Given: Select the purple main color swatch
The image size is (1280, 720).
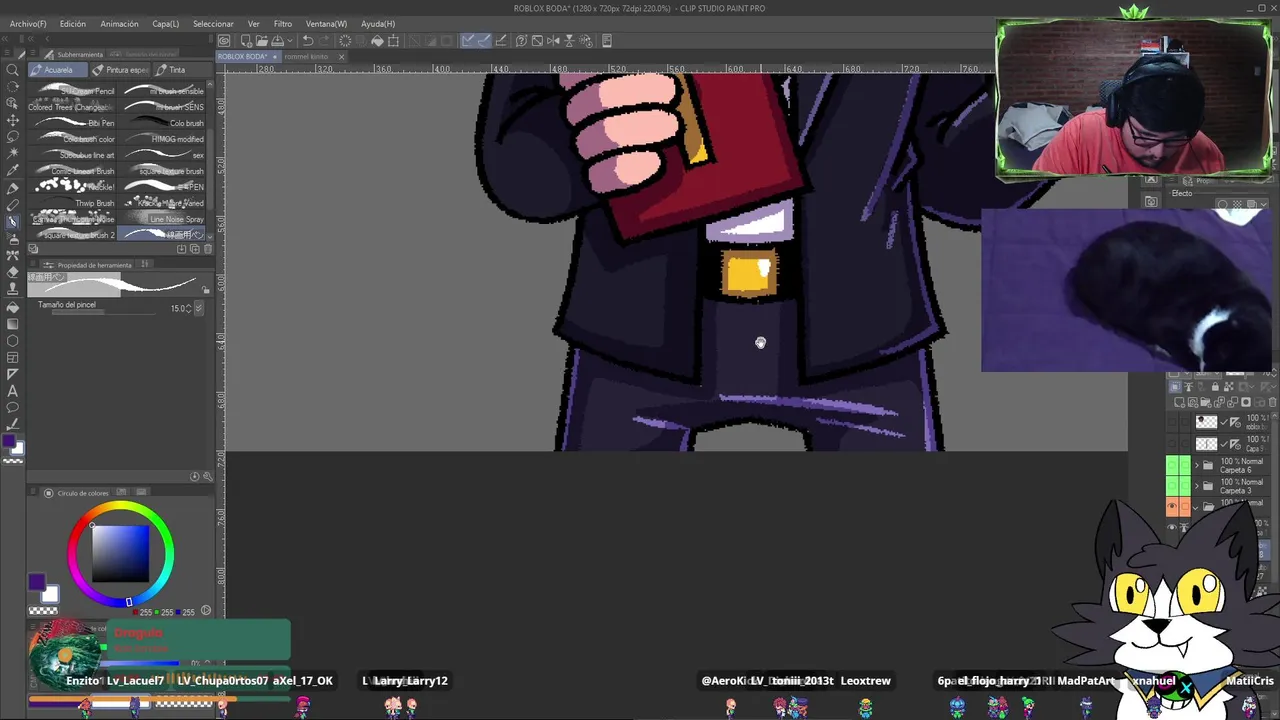Looking at the screenshot, I should pos(37,582).
